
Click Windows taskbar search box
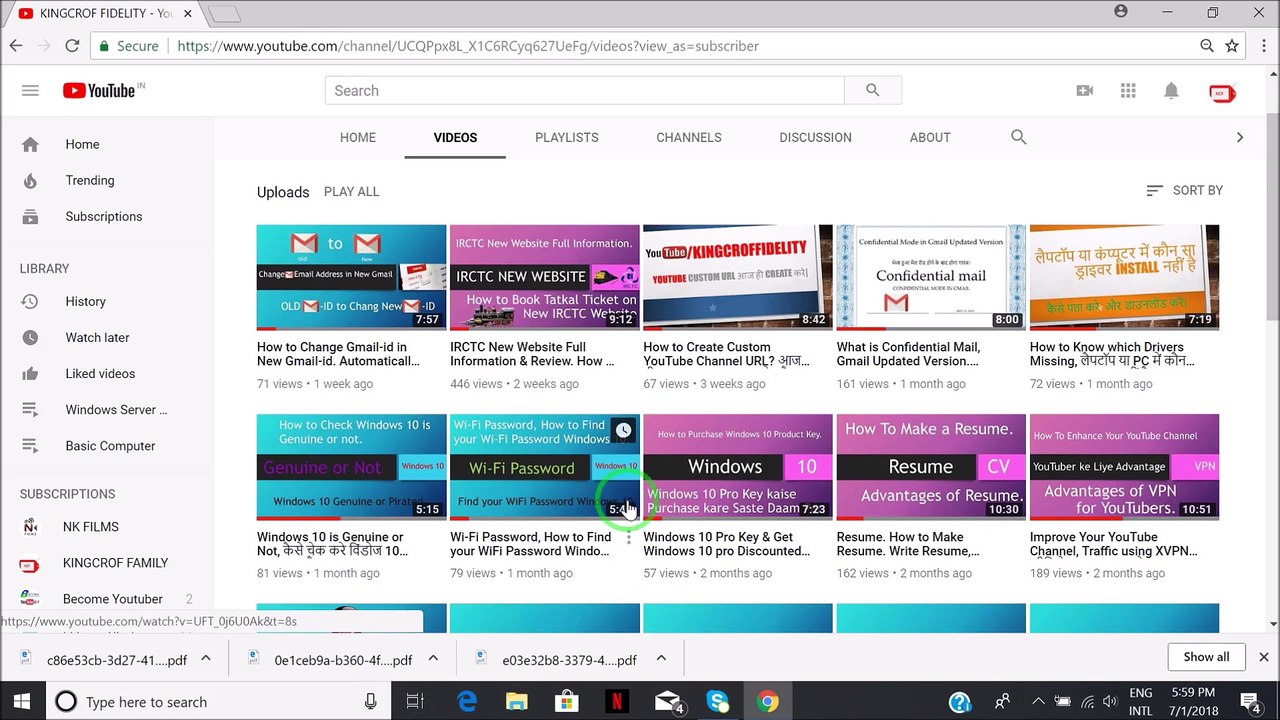coord(218,701)
